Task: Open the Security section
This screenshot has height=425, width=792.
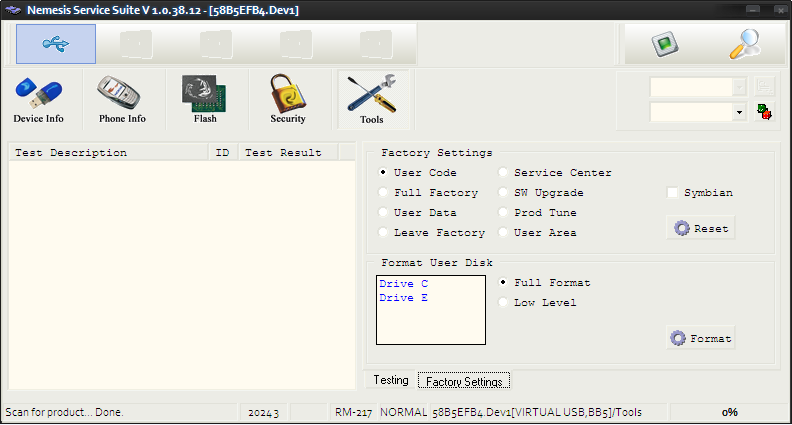Action: coord(287,100)
